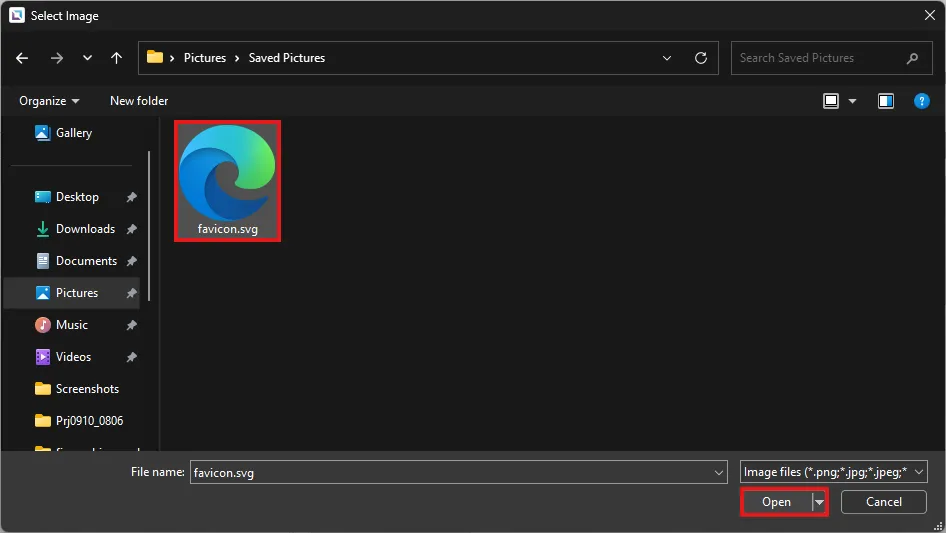Click the pin icon beside Downloads

[131, 230]
